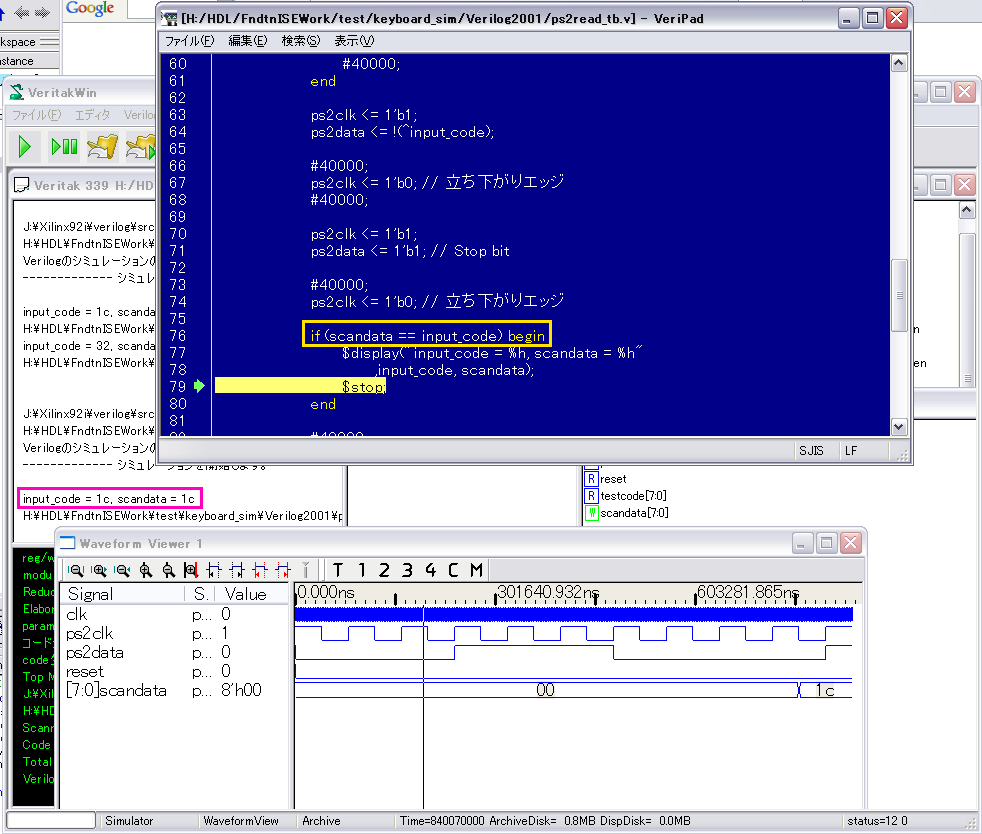This screenshot has height=834, width=982.
Task: Click the blue next-edge waveform icon
Action: pyautogui.click(x=237, y=570)
